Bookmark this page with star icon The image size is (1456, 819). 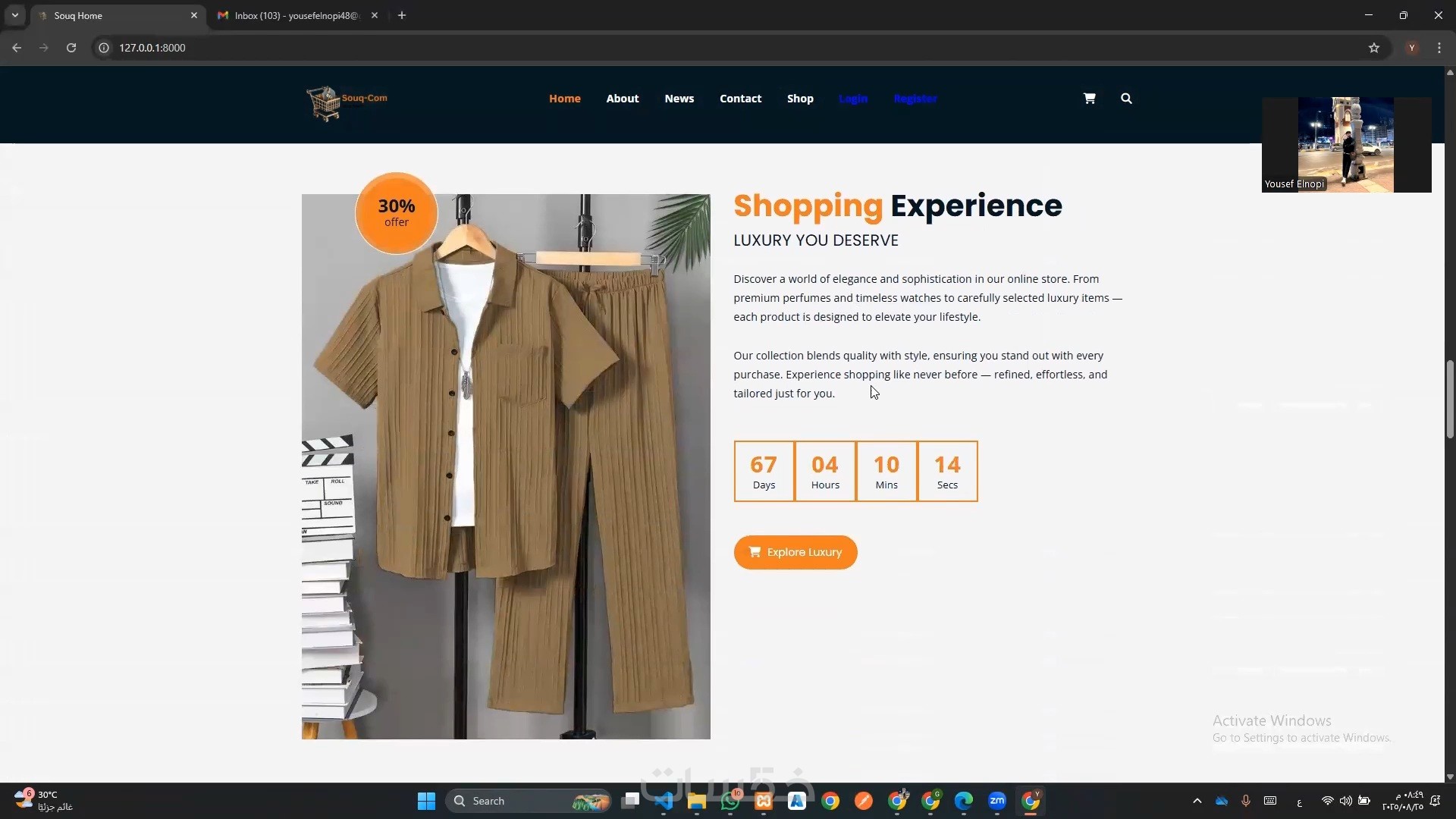1373,48
